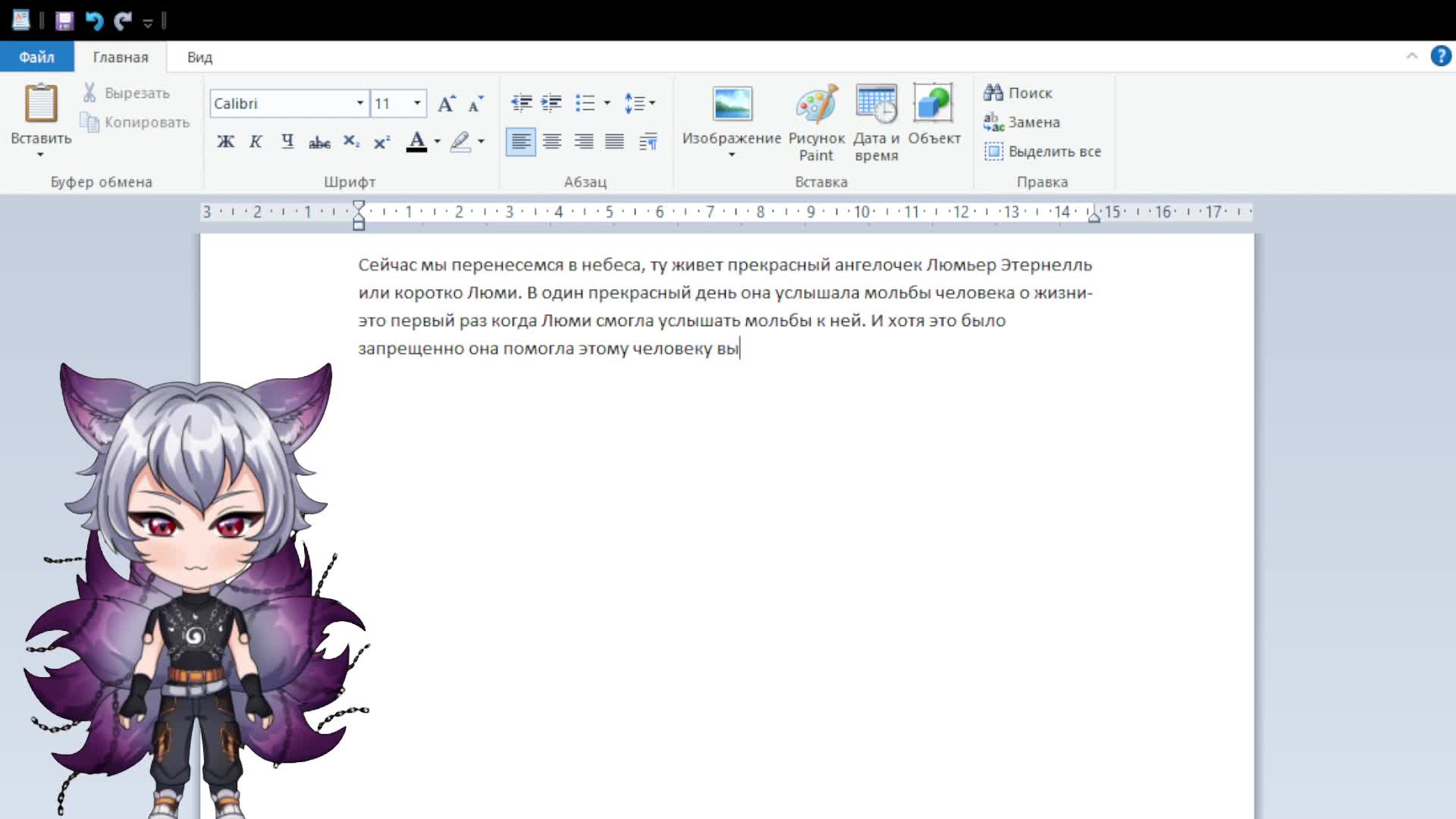Toggle superscript formatting
This screenshot has height=819, width=1456.
click(382, 142)
